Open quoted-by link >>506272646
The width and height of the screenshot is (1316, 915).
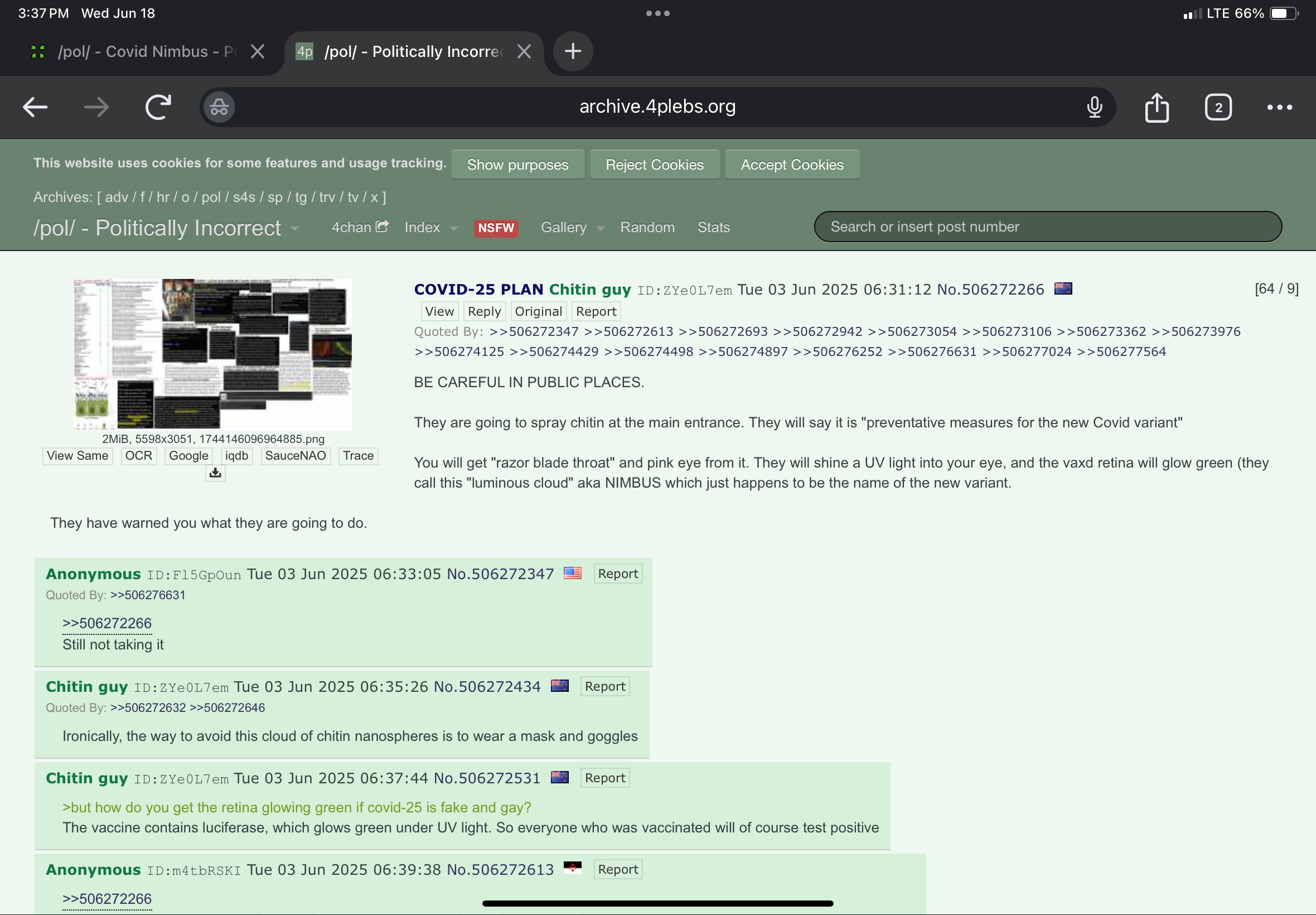pyautogui.click(x=227, y=708)
